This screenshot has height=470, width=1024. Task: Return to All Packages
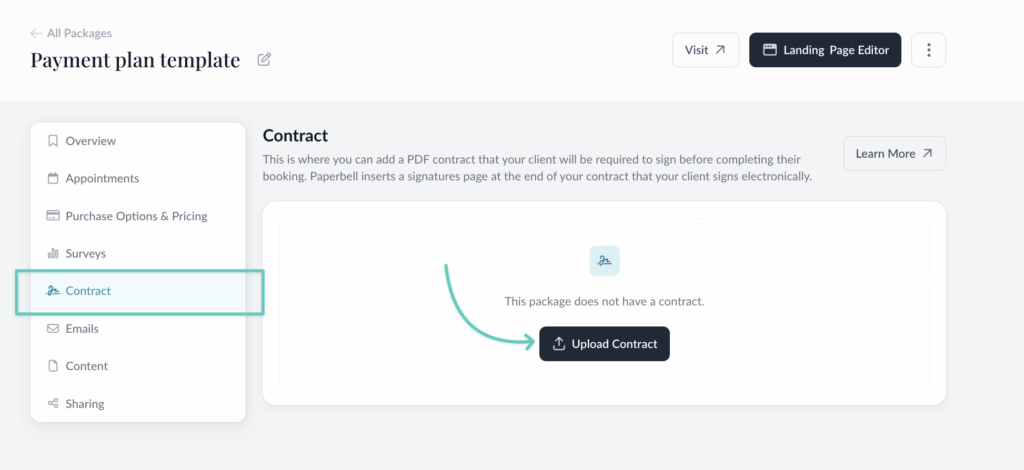[x=79, y=33]
